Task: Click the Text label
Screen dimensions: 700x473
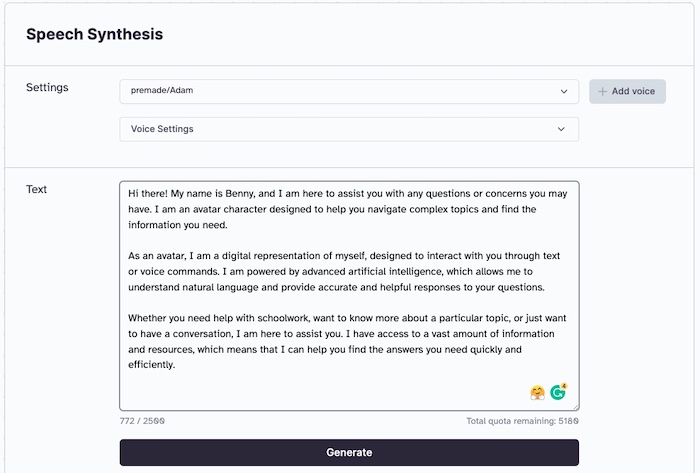Action: point(36,189)
